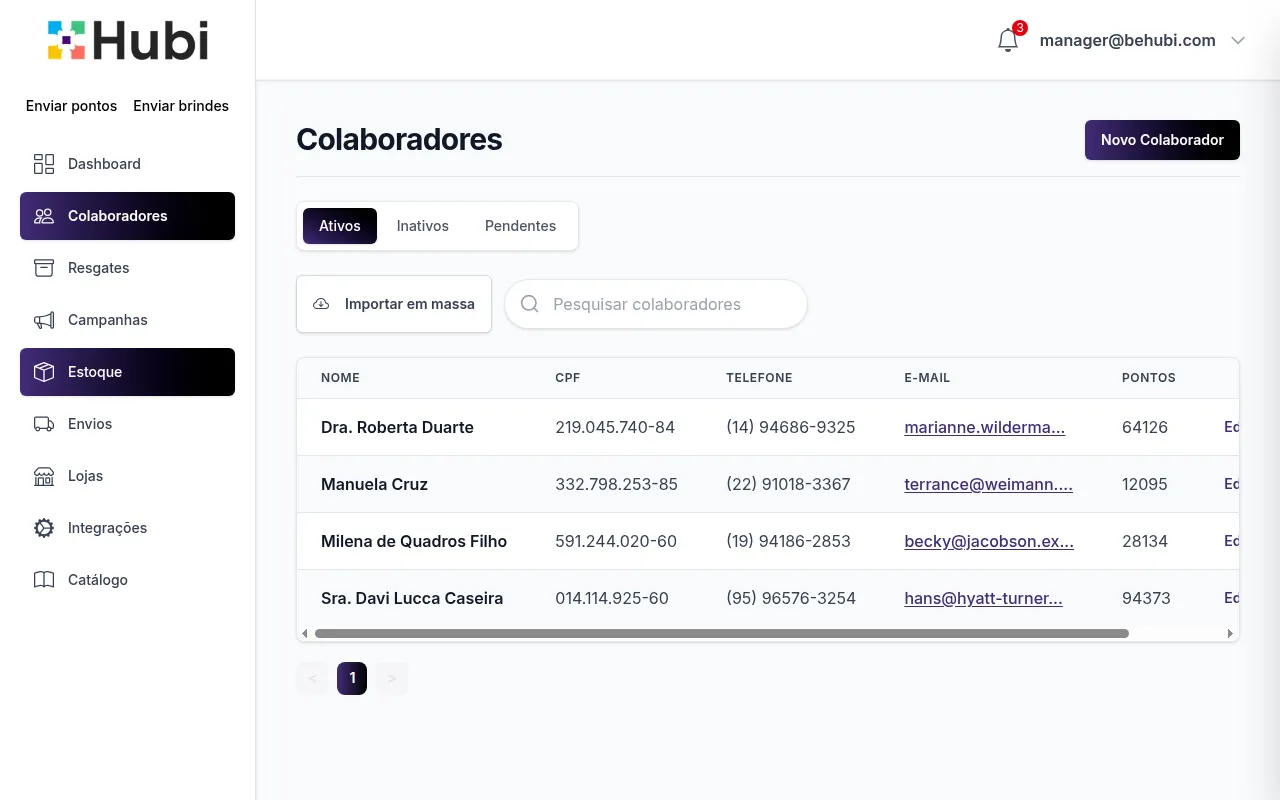Expand the manager@behubi.com account menu
Screen dimensions: 1280x800
pyautogui.click(x=1127, y=40)
